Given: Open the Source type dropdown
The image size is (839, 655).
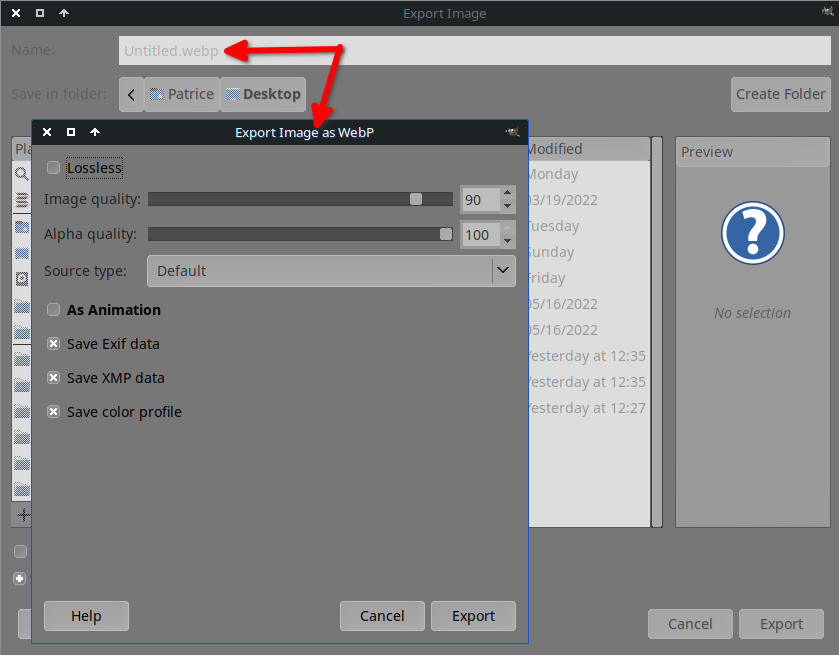Looking at the screenshot, I should (331, 271).
